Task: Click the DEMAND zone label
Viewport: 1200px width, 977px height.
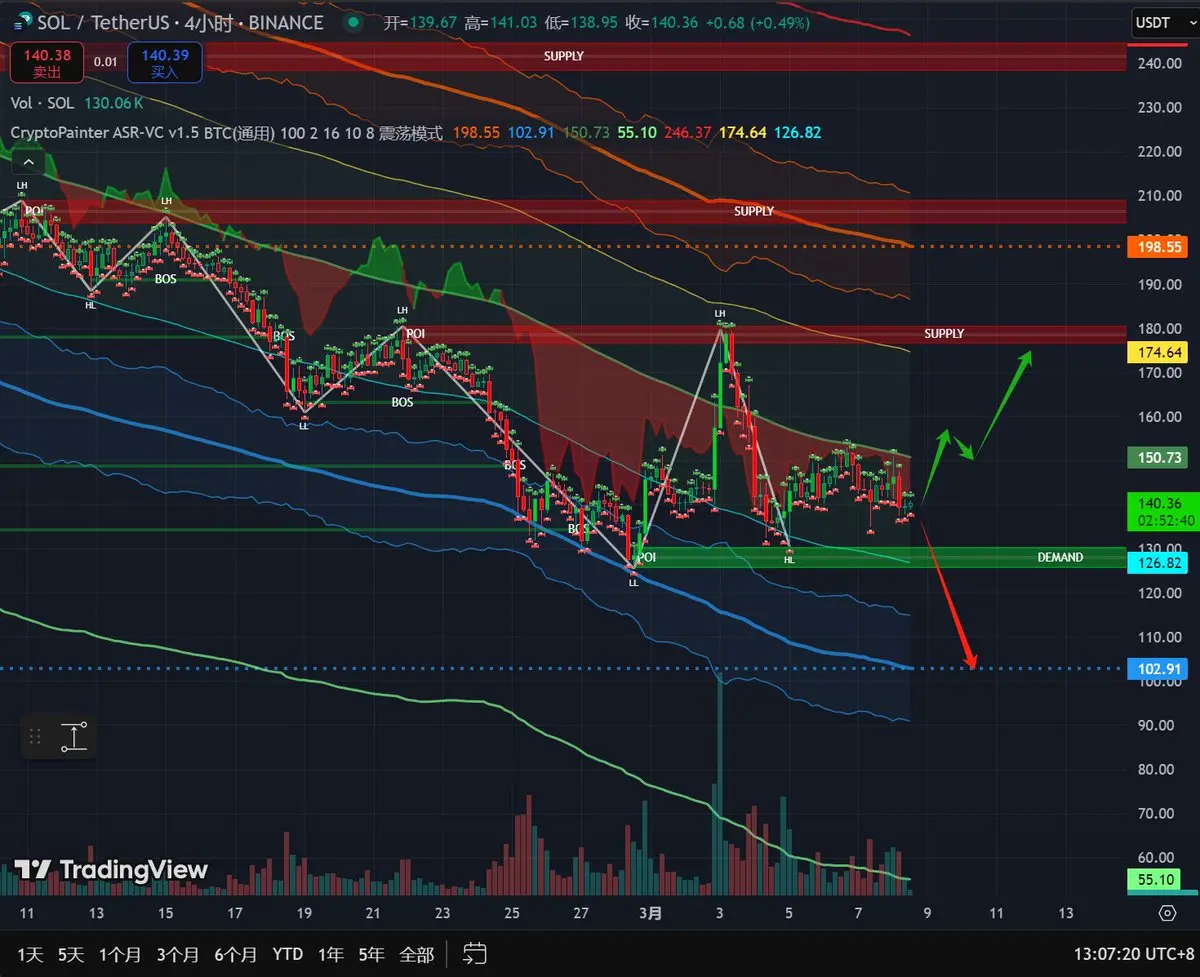Action: (x=1060, y=557)
